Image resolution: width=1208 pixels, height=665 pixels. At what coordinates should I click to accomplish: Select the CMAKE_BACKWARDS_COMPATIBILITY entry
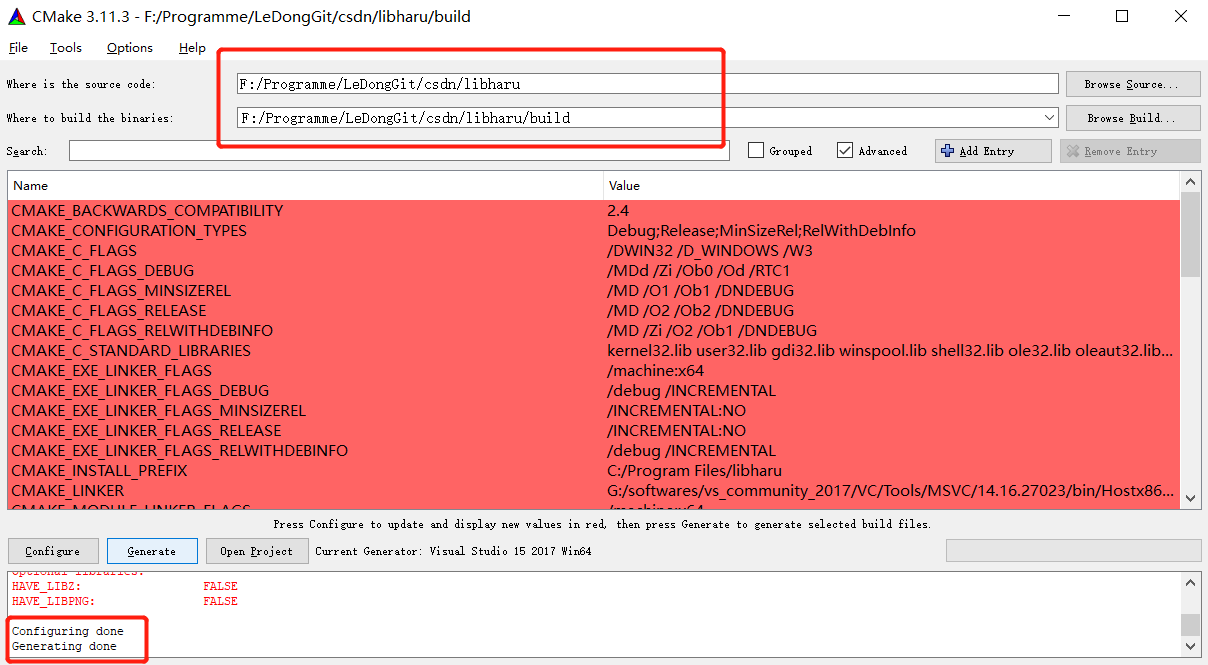tap(147, 211)
